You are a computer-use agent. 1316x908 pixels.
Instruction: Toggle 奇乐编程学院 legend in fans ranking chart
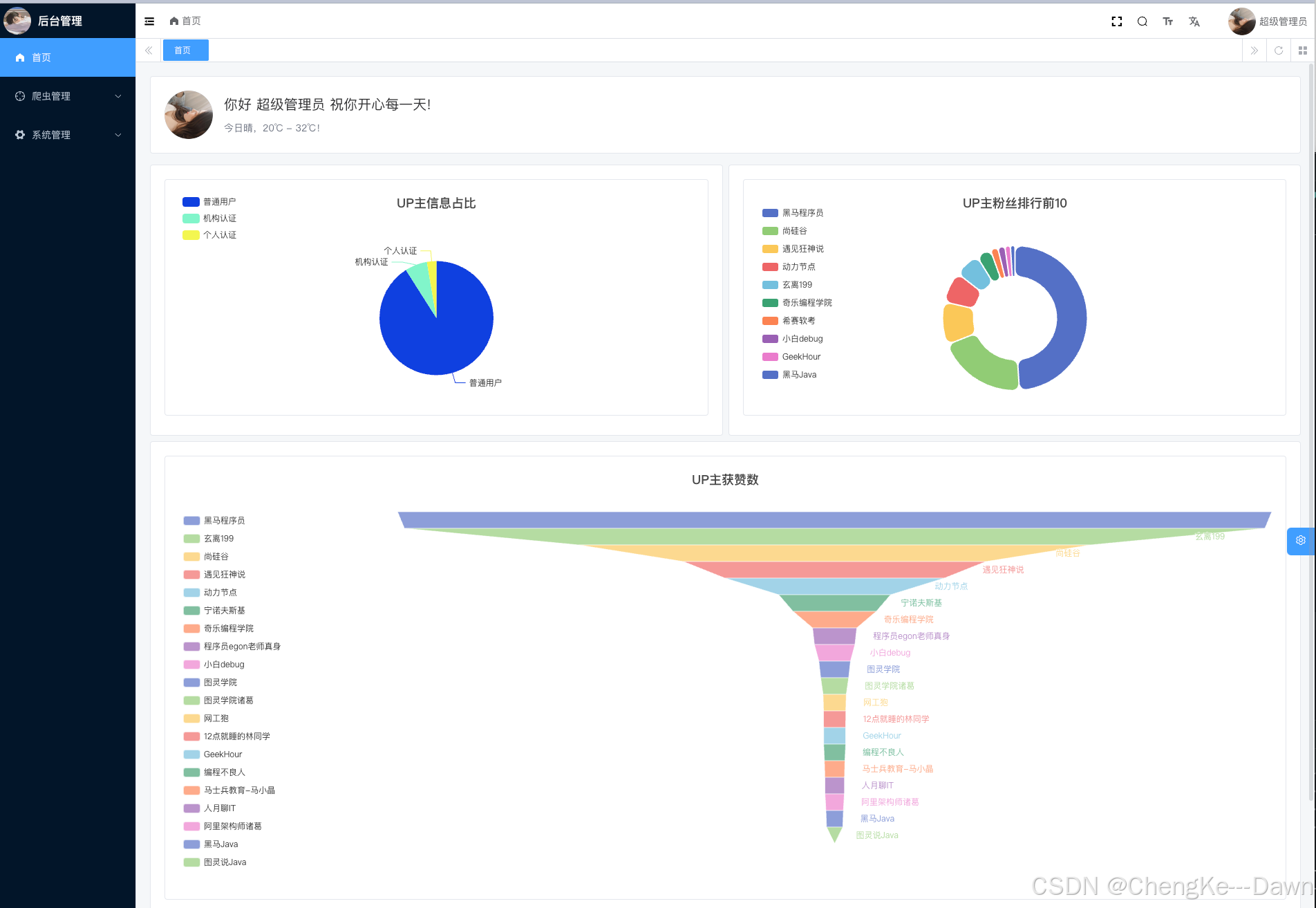(797, 303)
